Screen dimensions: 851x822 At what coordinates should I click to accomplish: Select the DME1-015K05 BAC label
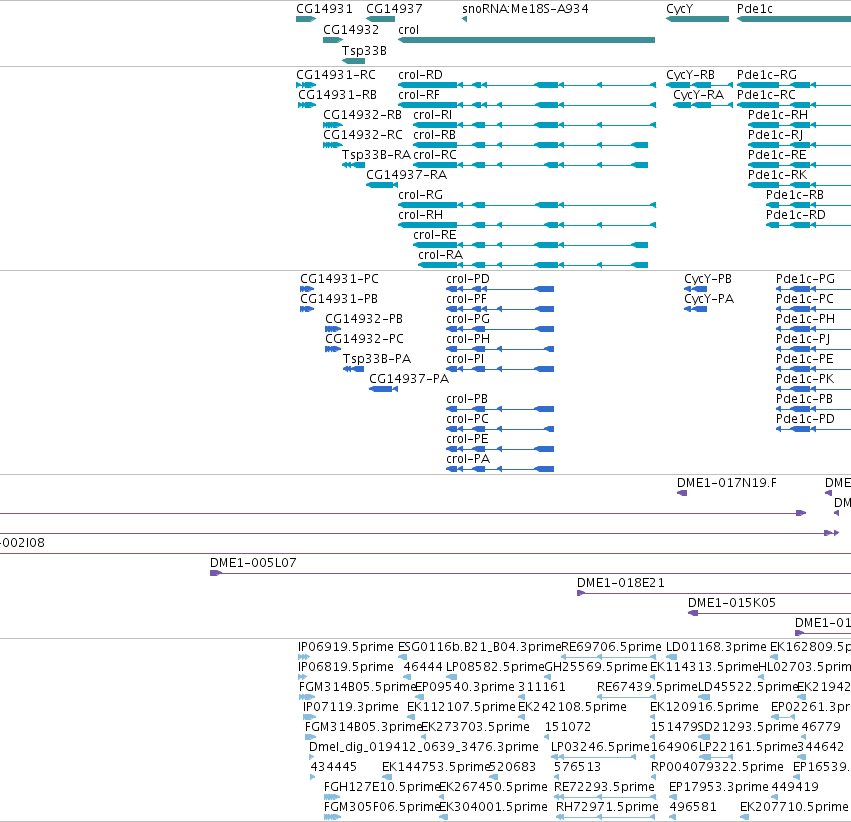tap(732, 603)
